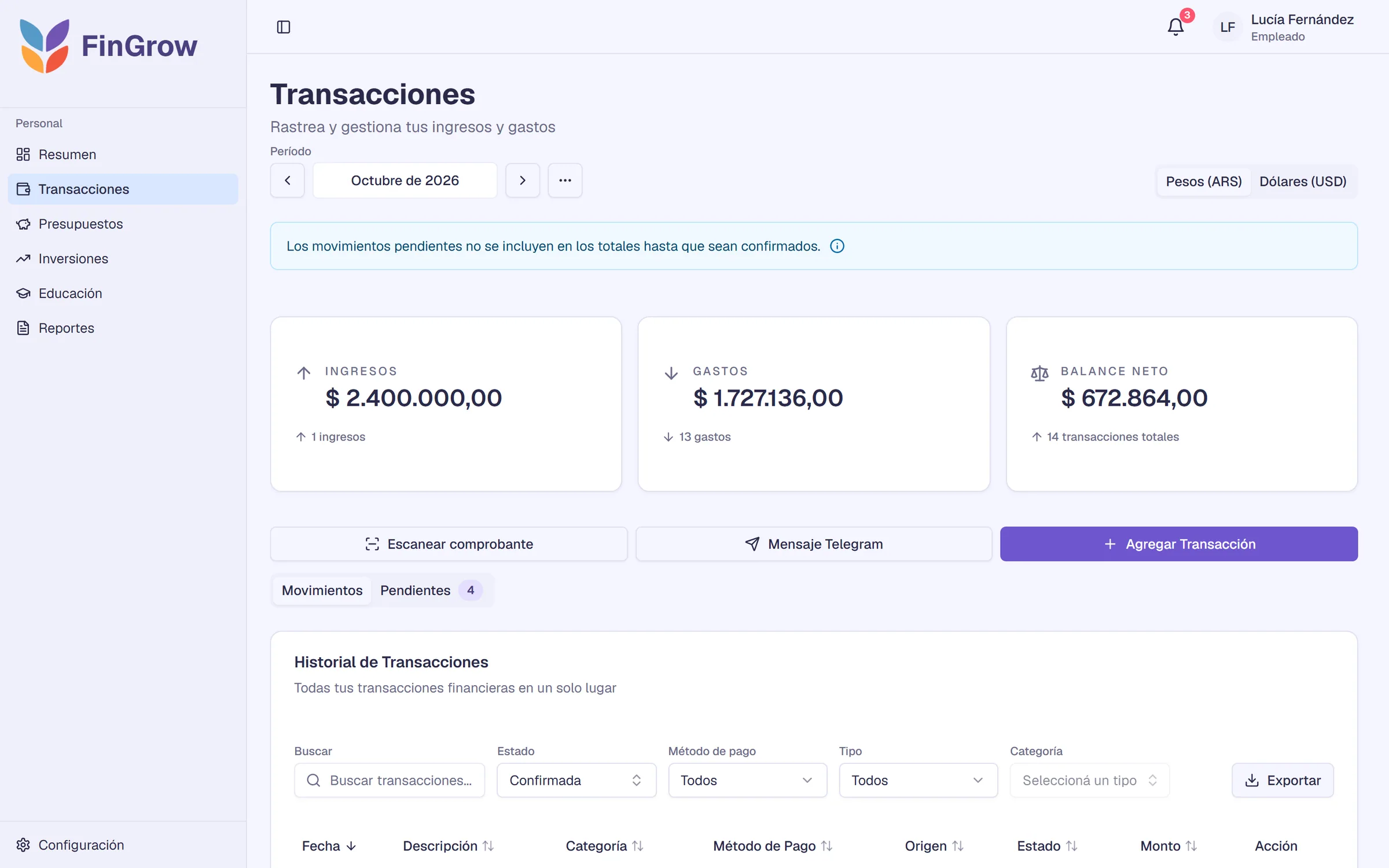Screen dimensions: 1389x868
Task: Open Configuración at sidebar bottom
Action: click(123, 845)
